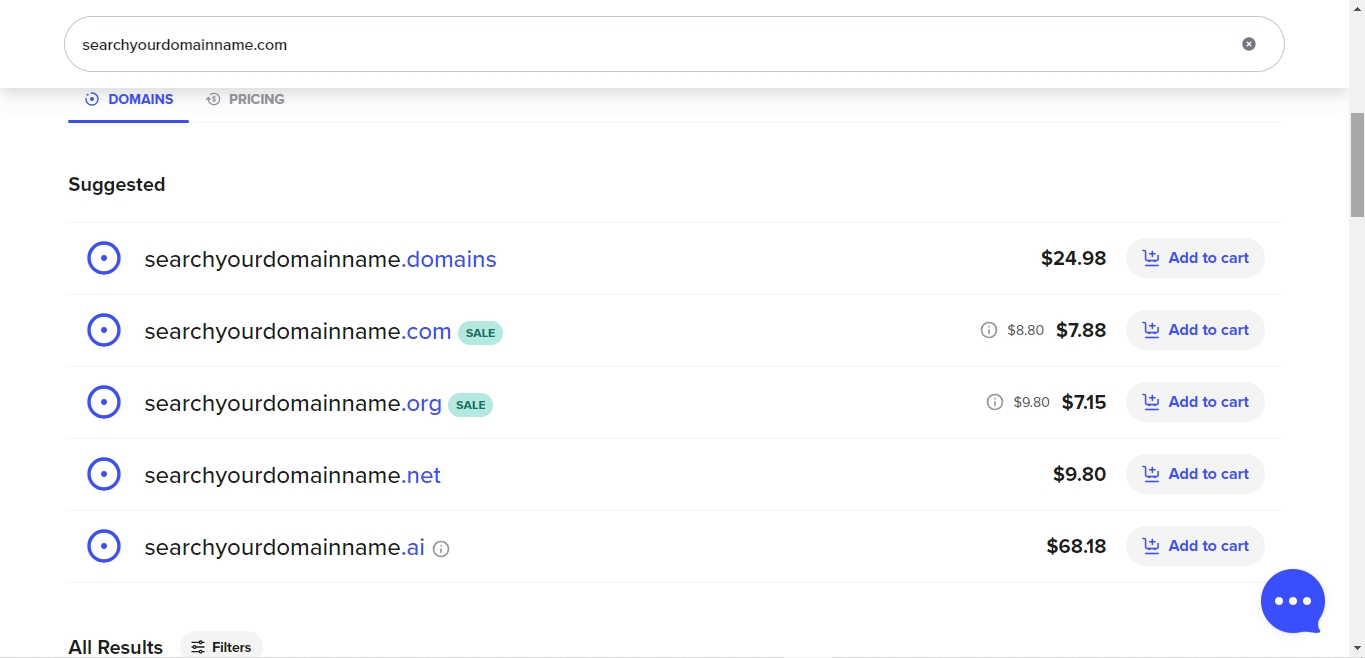Click info icon beside $9.80 strikethrough price
Image resolution: width=1365 pixels, height=658 pixels.
[x=995, y=402]
